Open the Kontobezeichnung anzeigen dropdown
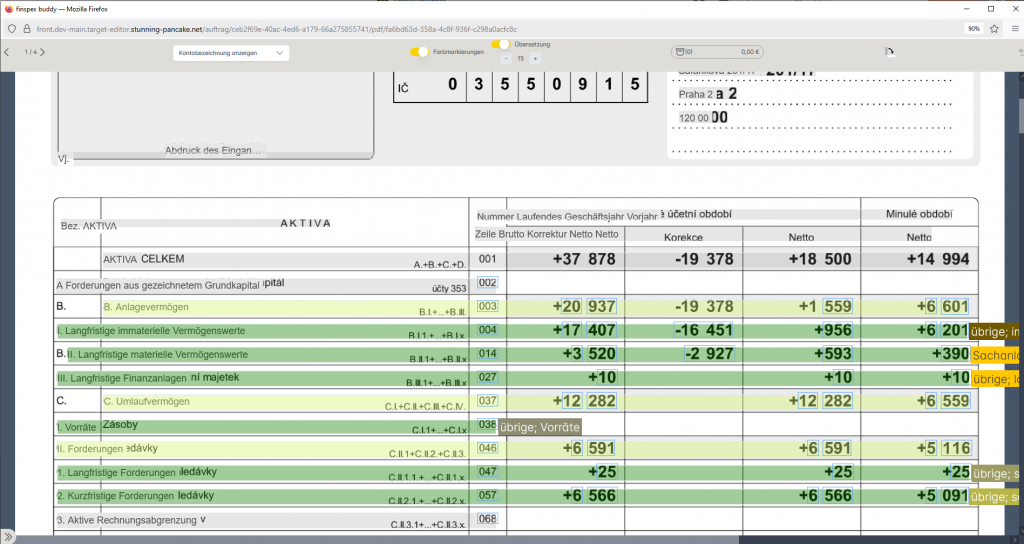Screen dimensions: 1024x544 click(x=231, y=53)
